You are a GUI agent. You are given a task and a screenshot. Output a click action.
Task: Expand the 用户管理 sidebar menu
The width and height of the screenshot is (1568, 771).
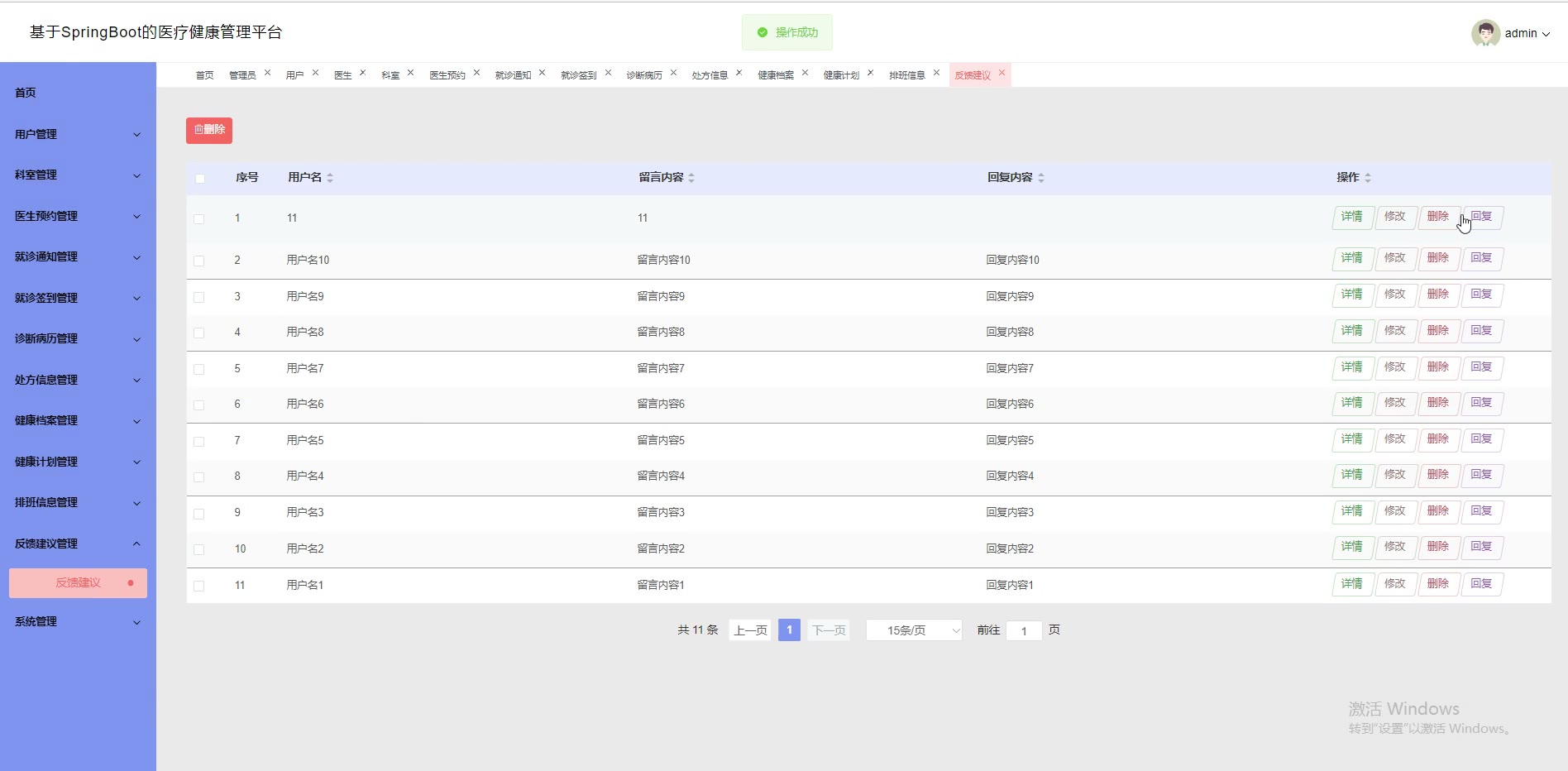pyautogui.click(x=78, y=134)
